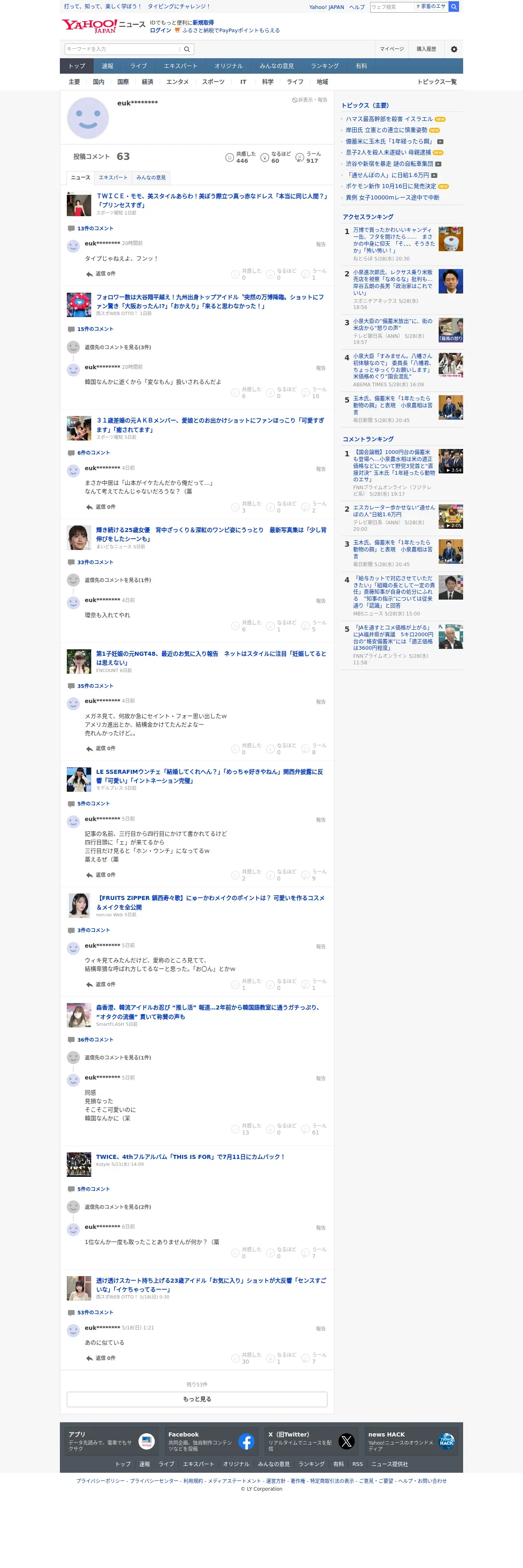Open the ニュース comment tab
The image size is (523, 1568).
(x=80, y=178)
